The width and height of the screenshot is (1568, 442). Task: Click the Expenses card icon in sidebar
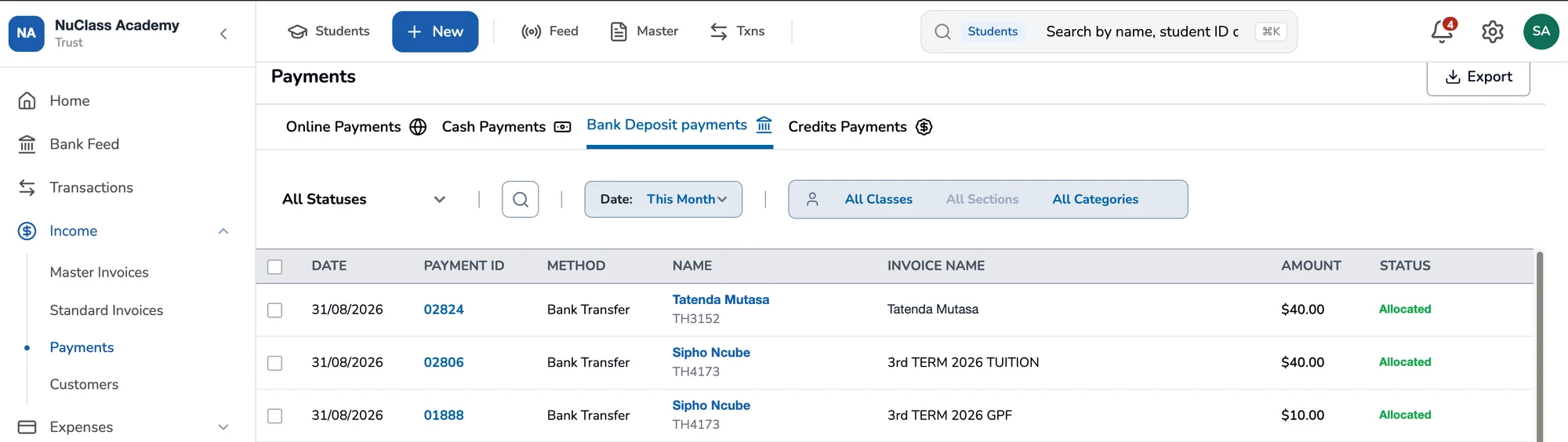tap(27, 427)
